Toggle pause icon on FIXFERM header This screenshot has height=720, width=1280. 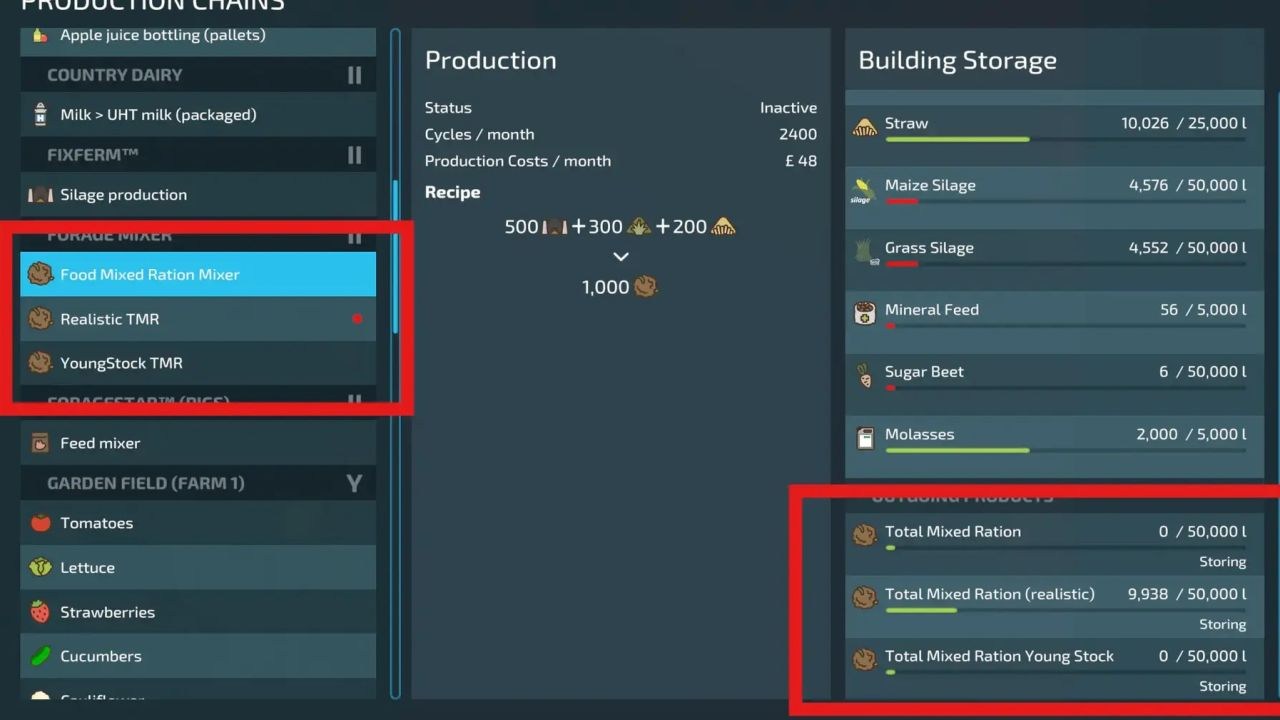tap(354, 155)
